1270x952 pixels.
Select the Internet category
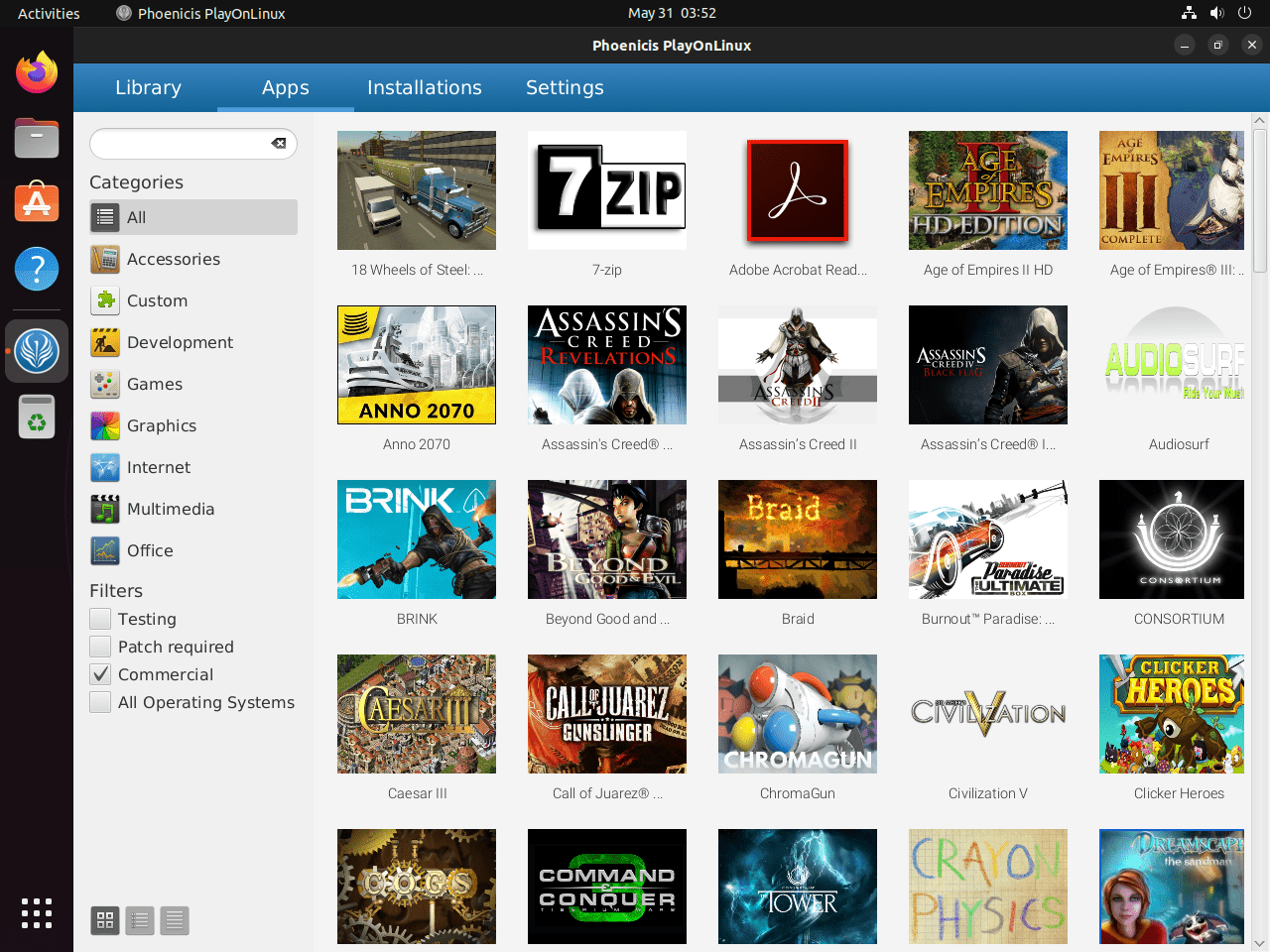click(x=193, y=467)
